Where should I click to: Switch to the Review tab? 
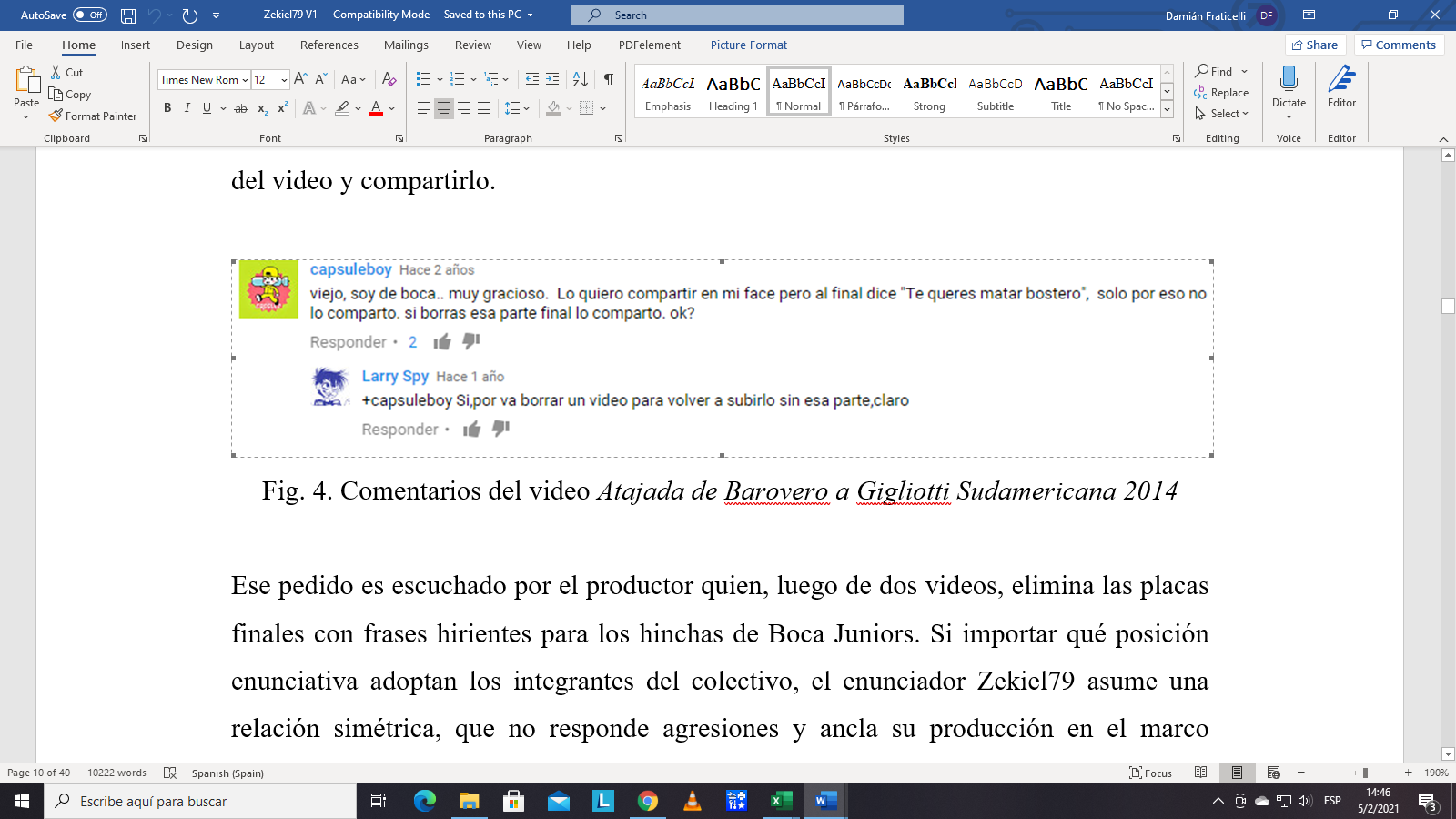coord(473,45)
